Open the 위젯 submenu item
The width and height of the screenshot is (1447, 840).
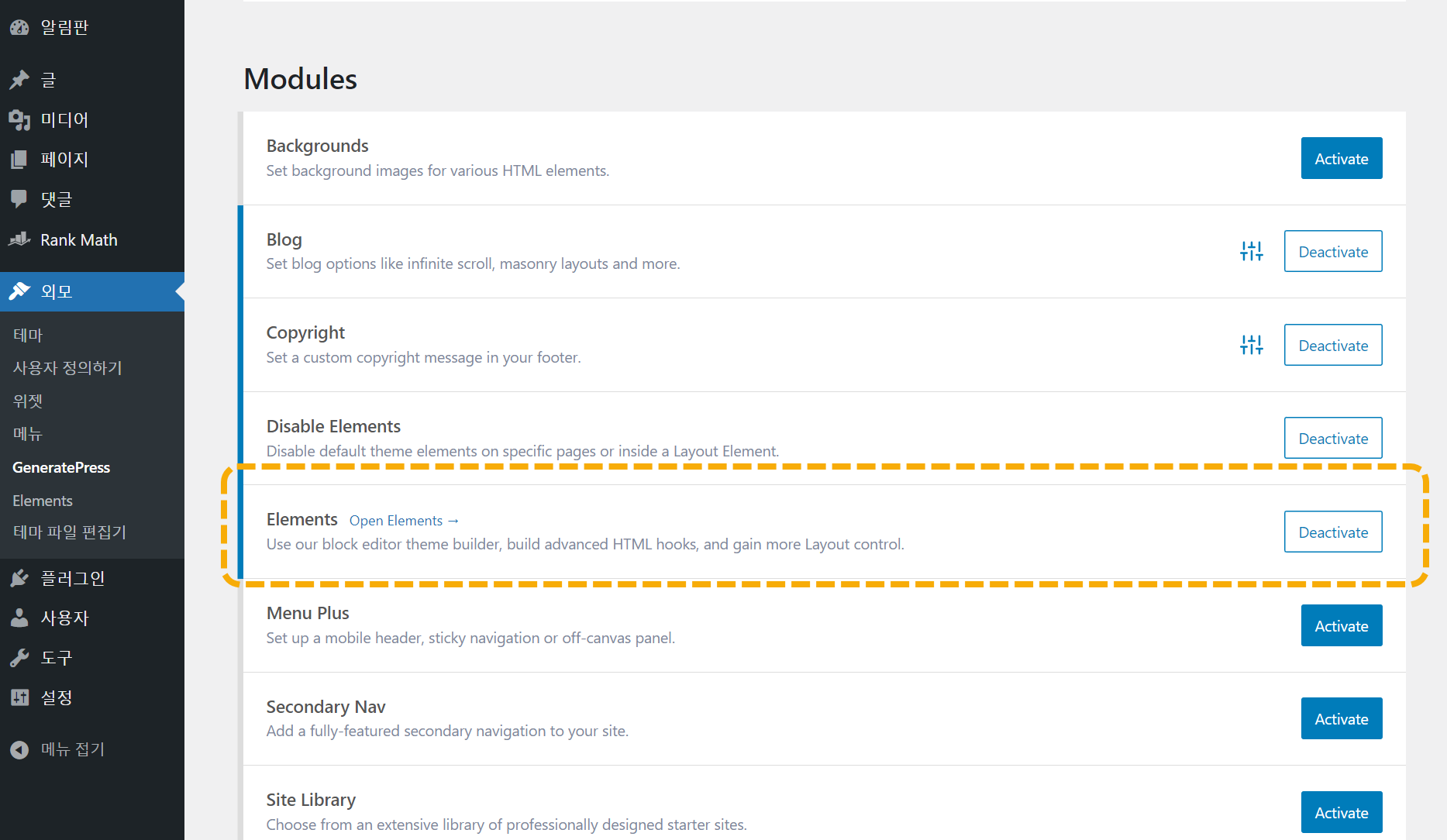coord(28,401)
